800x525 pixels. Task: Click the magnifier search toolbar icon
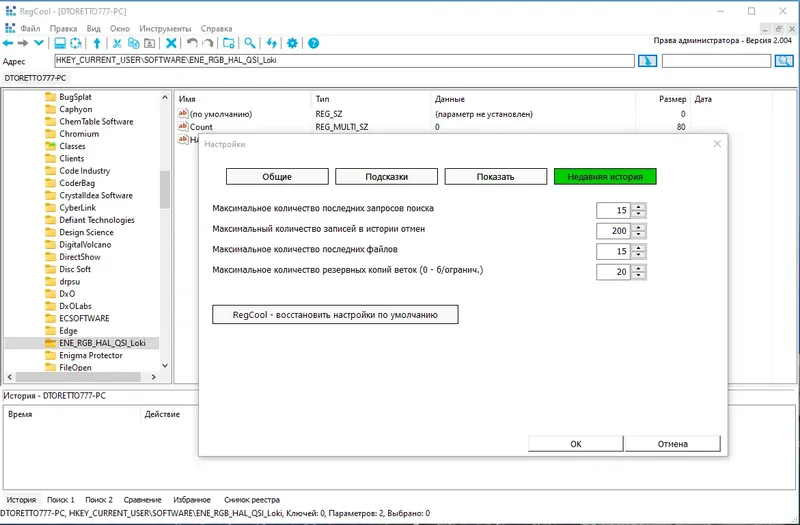pos(249,43)
